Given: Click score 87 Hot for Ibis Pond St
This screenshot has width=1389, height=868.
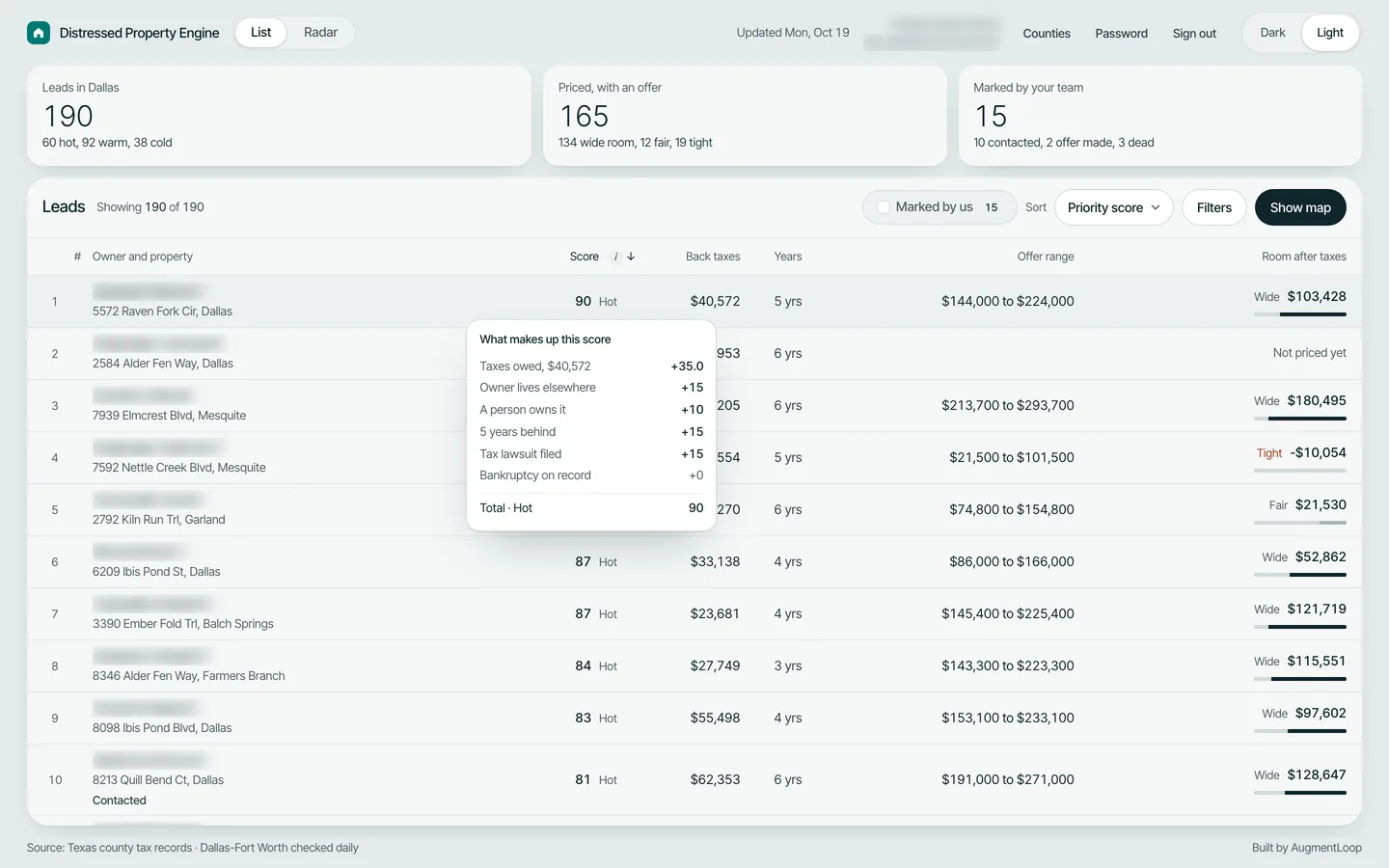Looking at the screenshot, I should tap(596, 561).
